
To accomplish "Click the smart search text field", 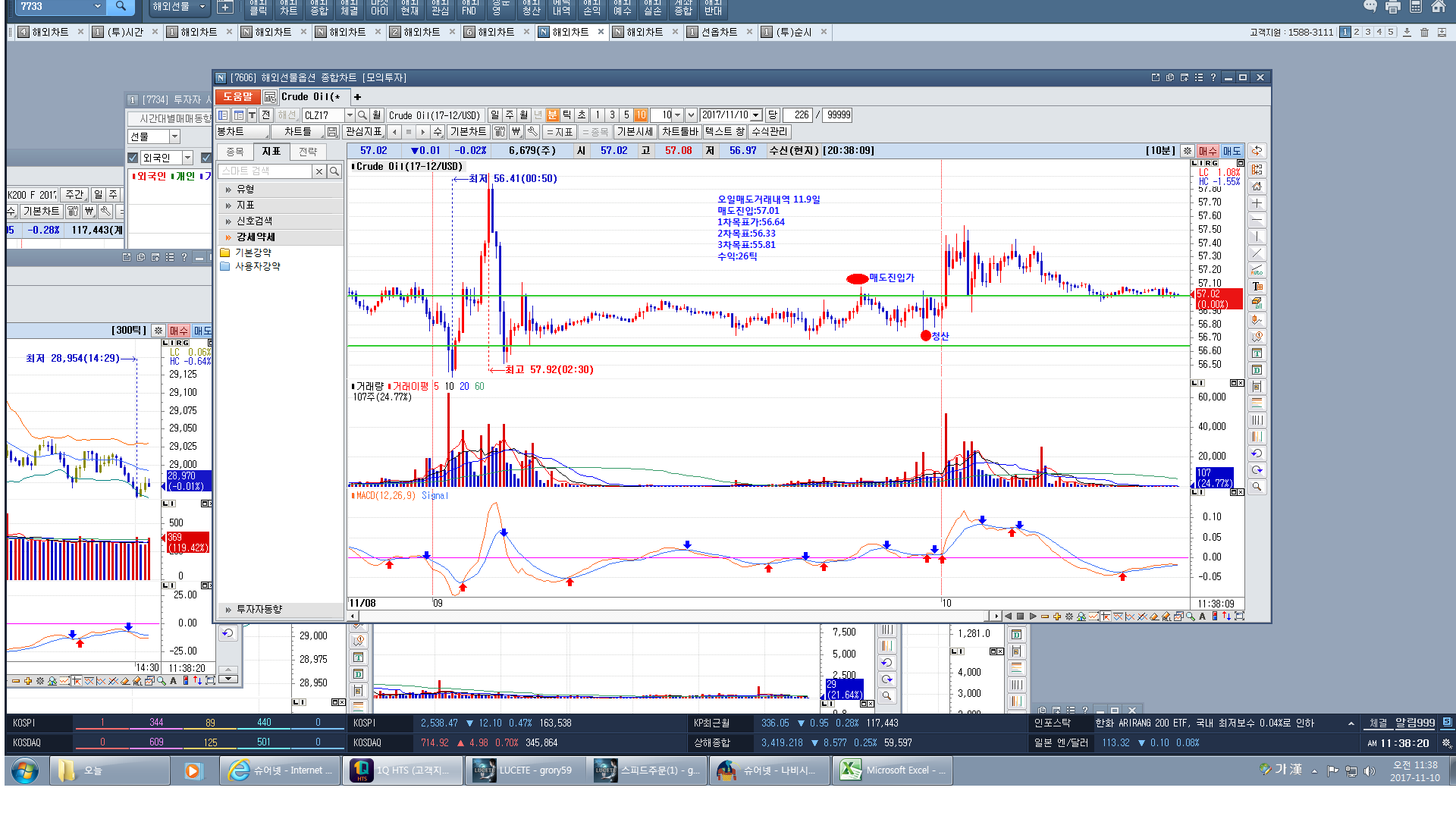I will click(x=265, y=171).
